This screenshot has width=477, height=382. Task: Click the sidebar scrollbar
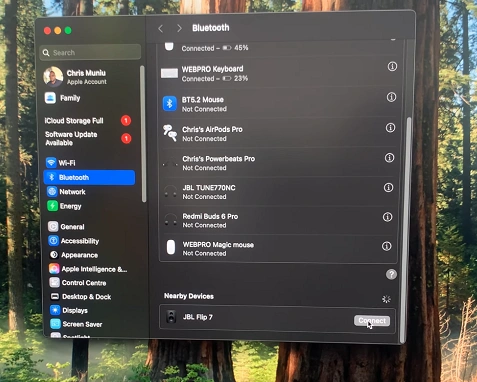pyautogui.click(x=143, y=134)
